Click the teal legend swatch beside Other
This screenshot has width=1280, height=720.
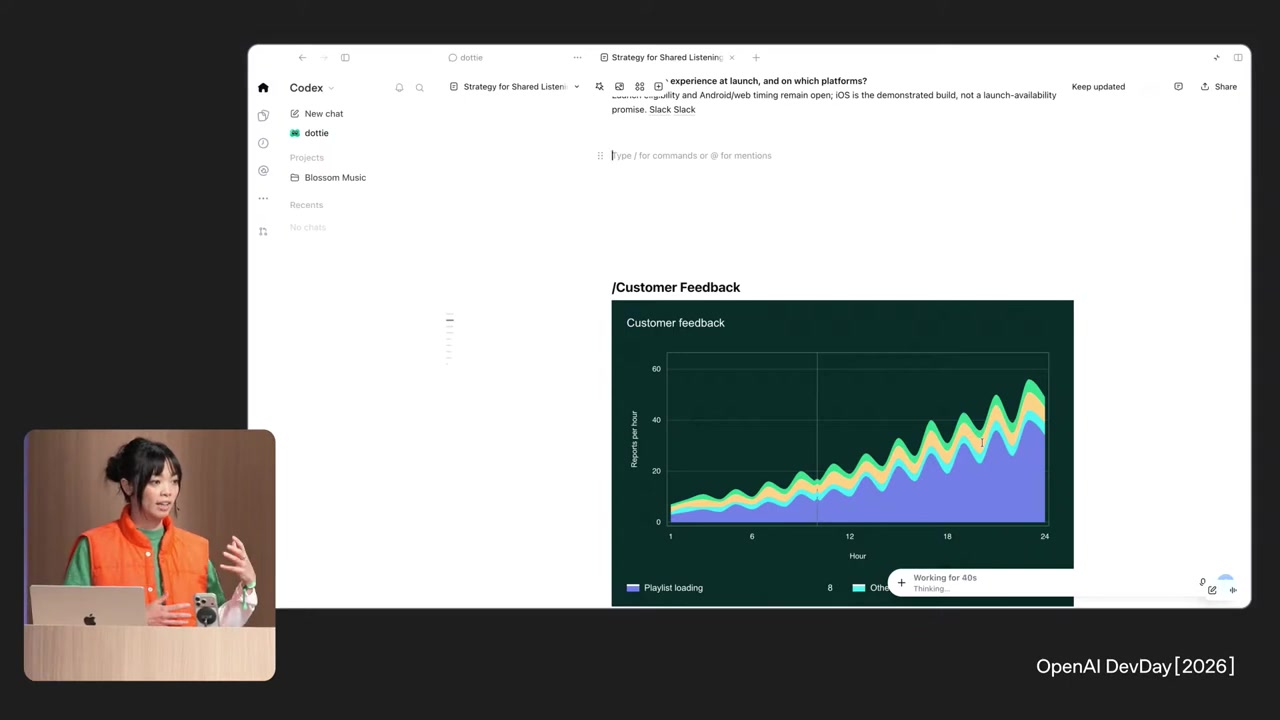point(859,588)
